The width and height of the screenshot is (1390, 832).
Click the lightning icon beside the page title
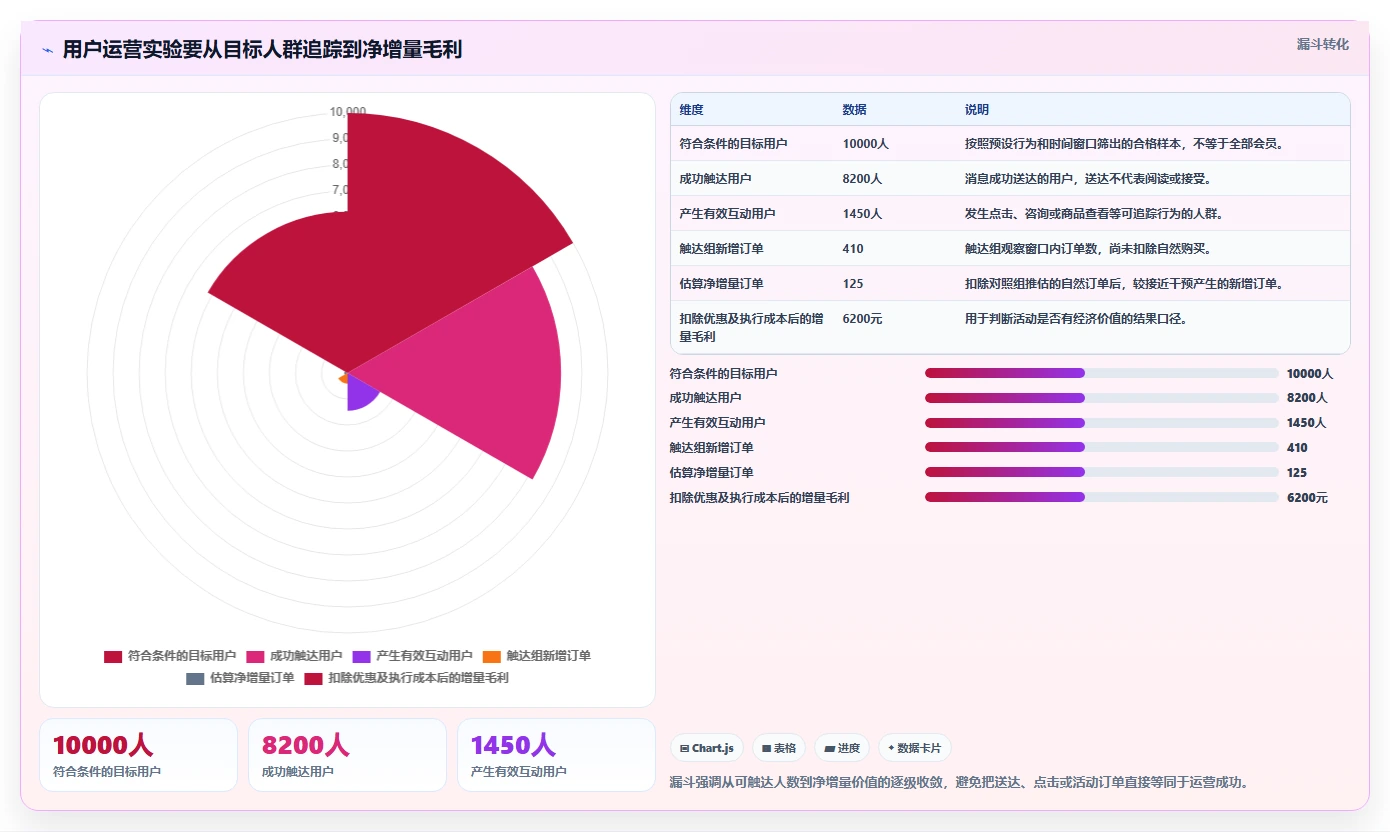click(x=47, y=50)
